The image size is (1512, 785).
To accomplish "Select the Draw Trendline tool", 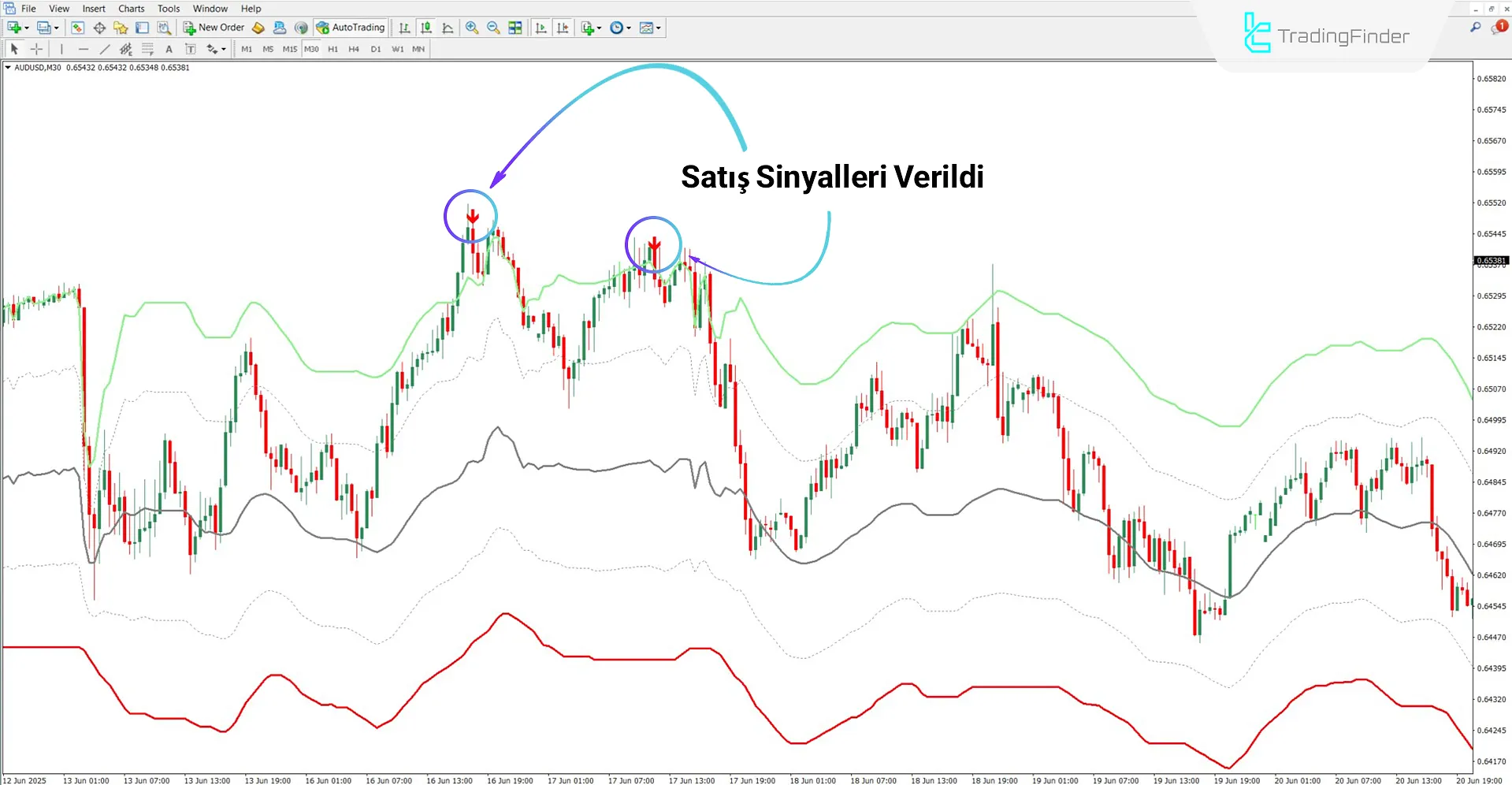I will click(x=105, y=48).
